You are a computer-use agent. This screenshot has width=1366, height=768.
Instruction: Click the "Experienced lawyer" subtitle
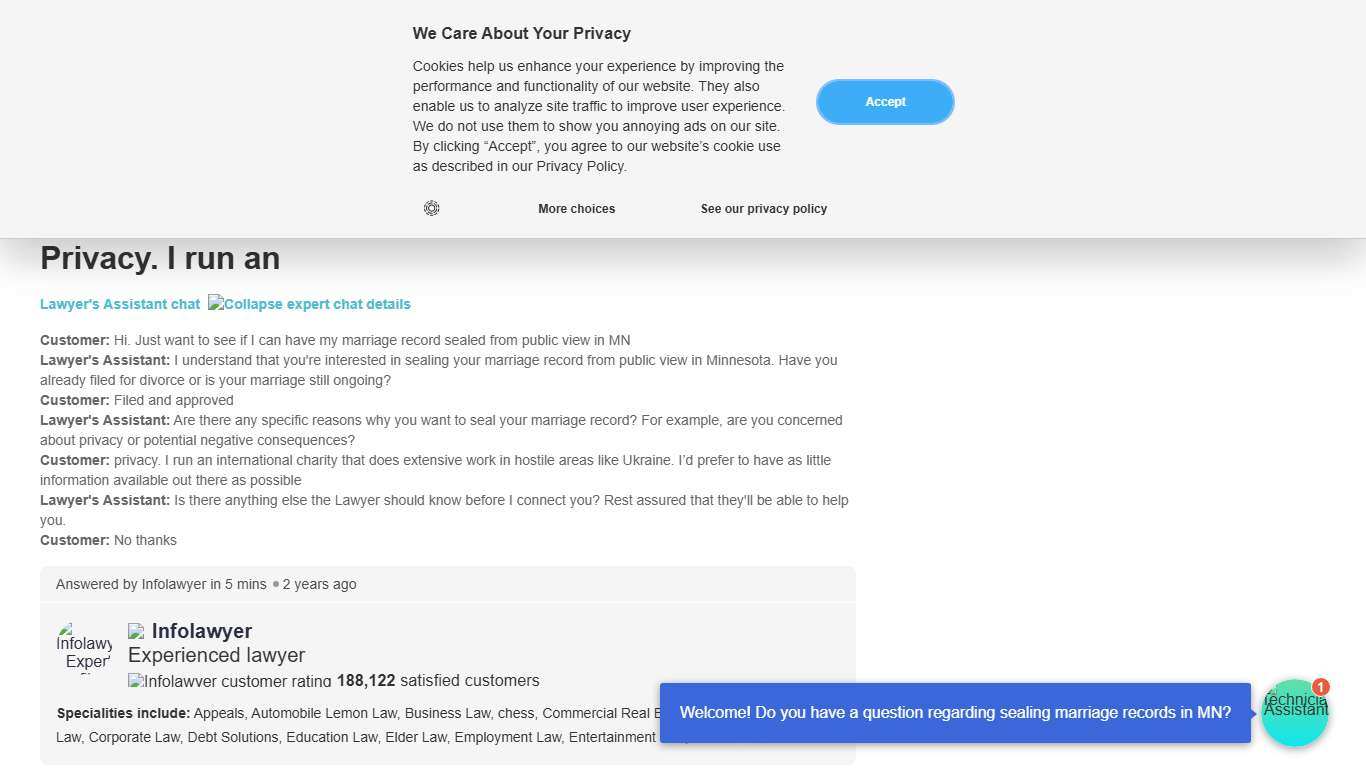click(x=216, y=655)
